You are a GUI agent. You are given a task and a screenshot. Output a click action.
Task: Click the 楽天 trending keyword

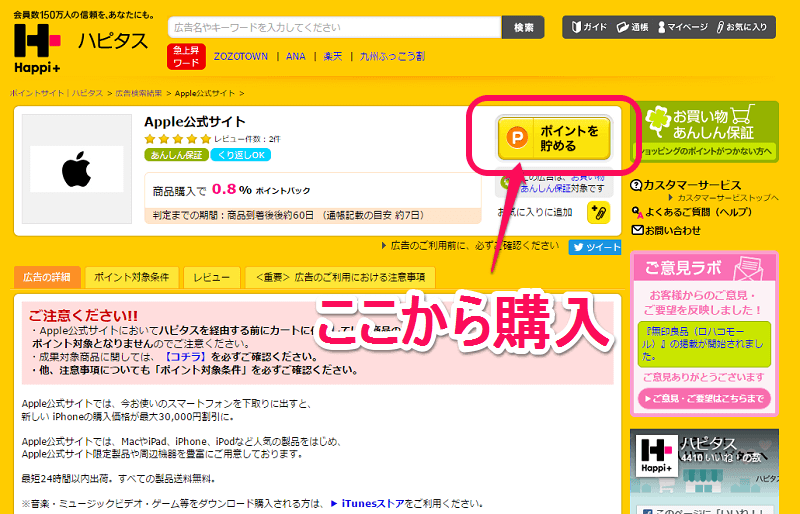(333, 56)
